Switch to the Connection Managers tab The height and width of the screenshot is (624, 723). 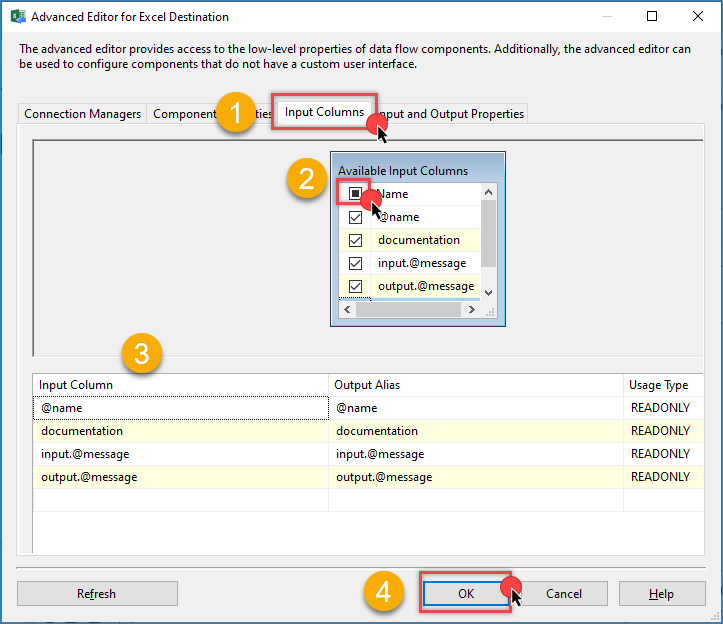(x=83, y=114)
